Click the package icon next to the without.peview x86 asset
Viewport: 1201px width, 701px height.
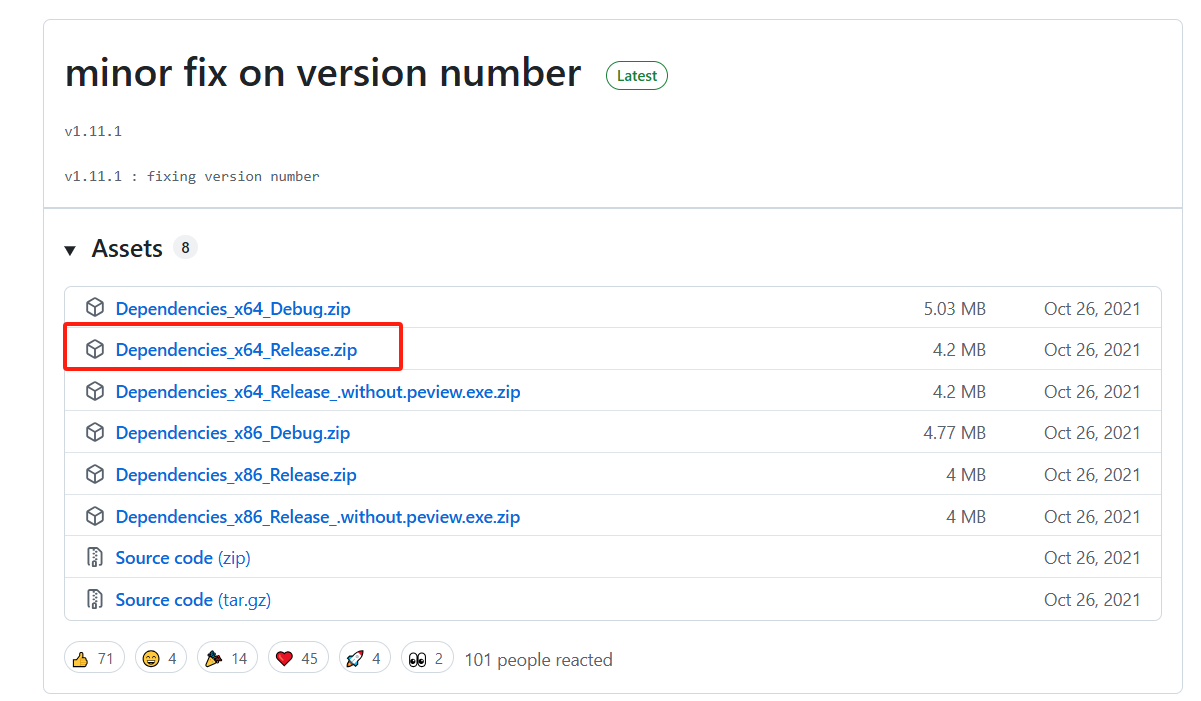[95, 516]
